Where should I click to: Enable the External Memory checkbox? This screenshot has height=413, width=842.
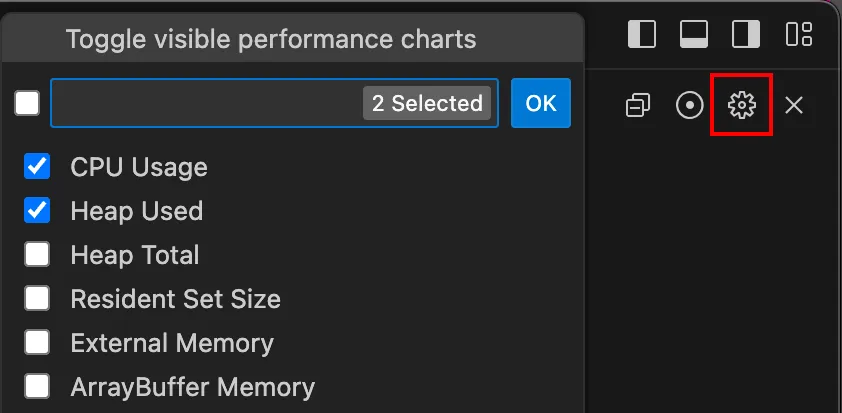click(37, 342)
